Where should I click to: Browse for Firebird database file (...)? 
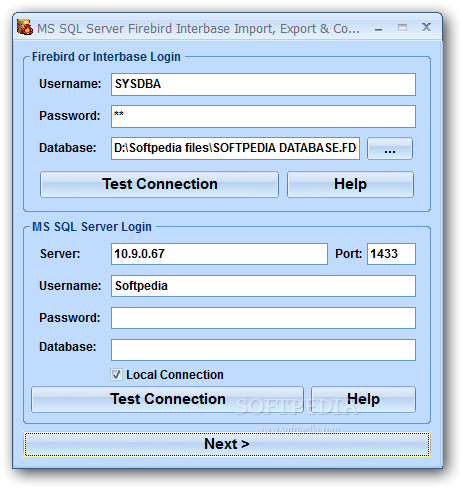point(390,148)
